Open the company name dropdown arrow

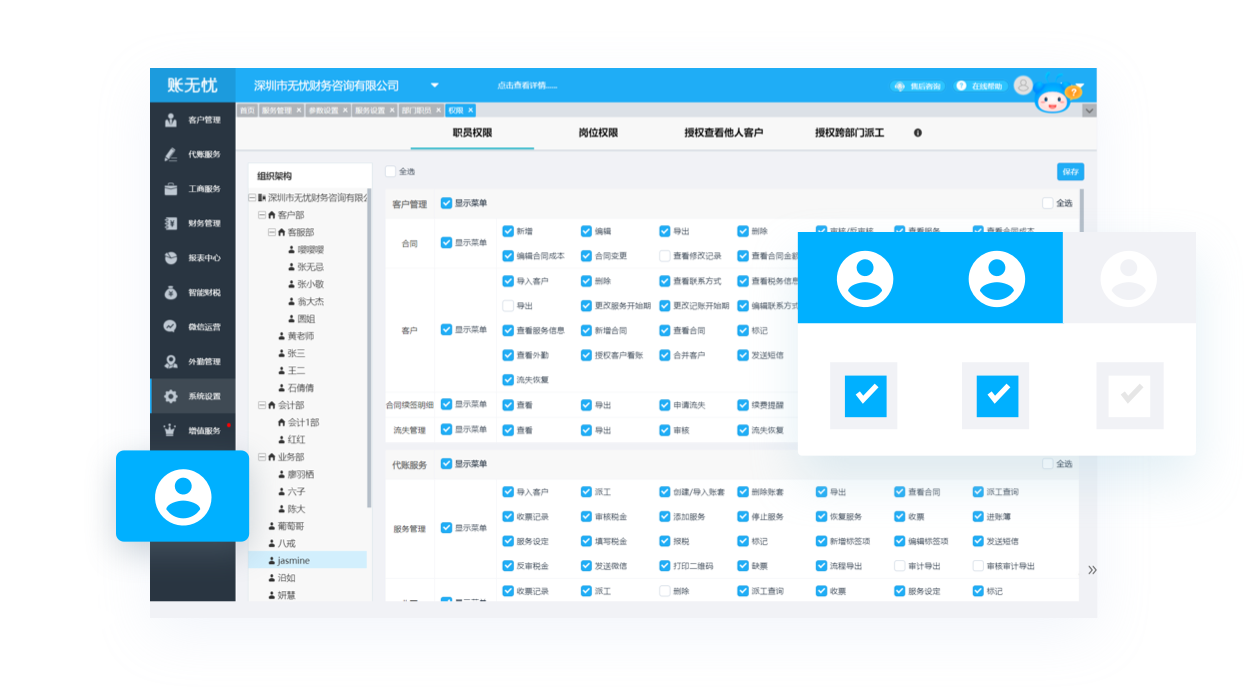pos(435,85)
